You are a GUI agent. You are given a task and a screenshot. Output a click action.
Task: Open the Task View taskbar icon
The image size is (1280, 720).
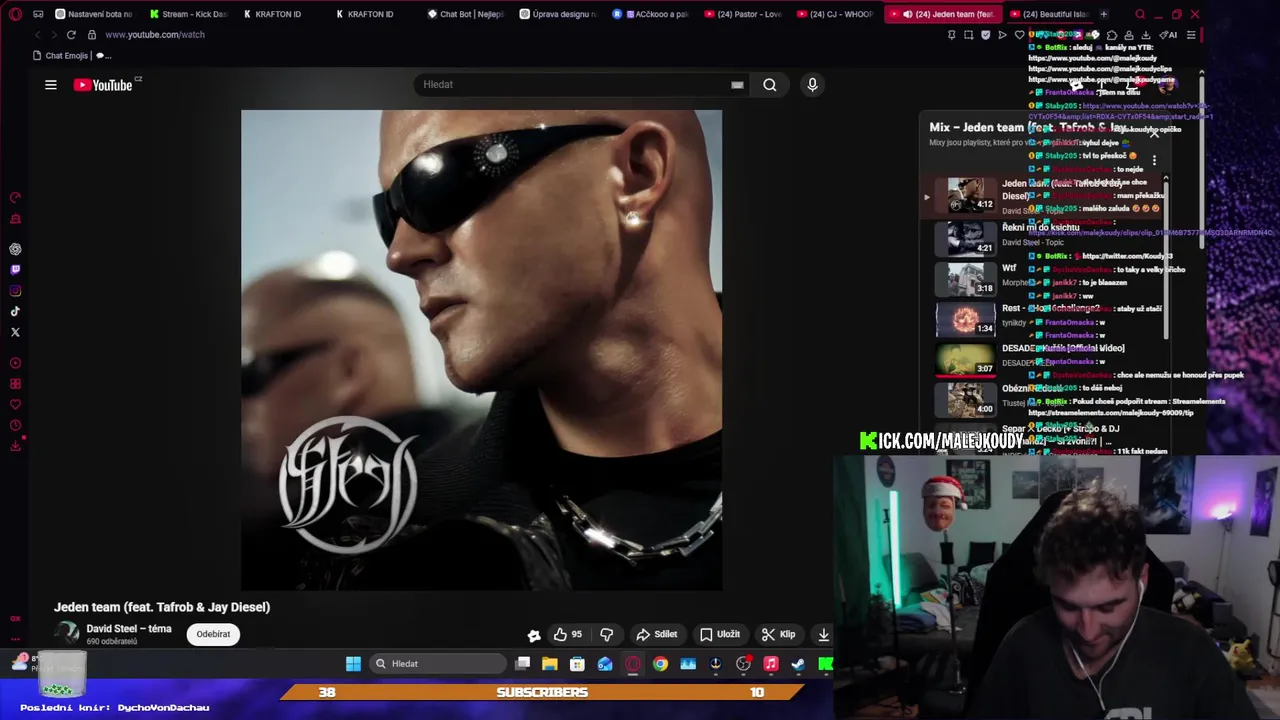(x=523, y=664)
